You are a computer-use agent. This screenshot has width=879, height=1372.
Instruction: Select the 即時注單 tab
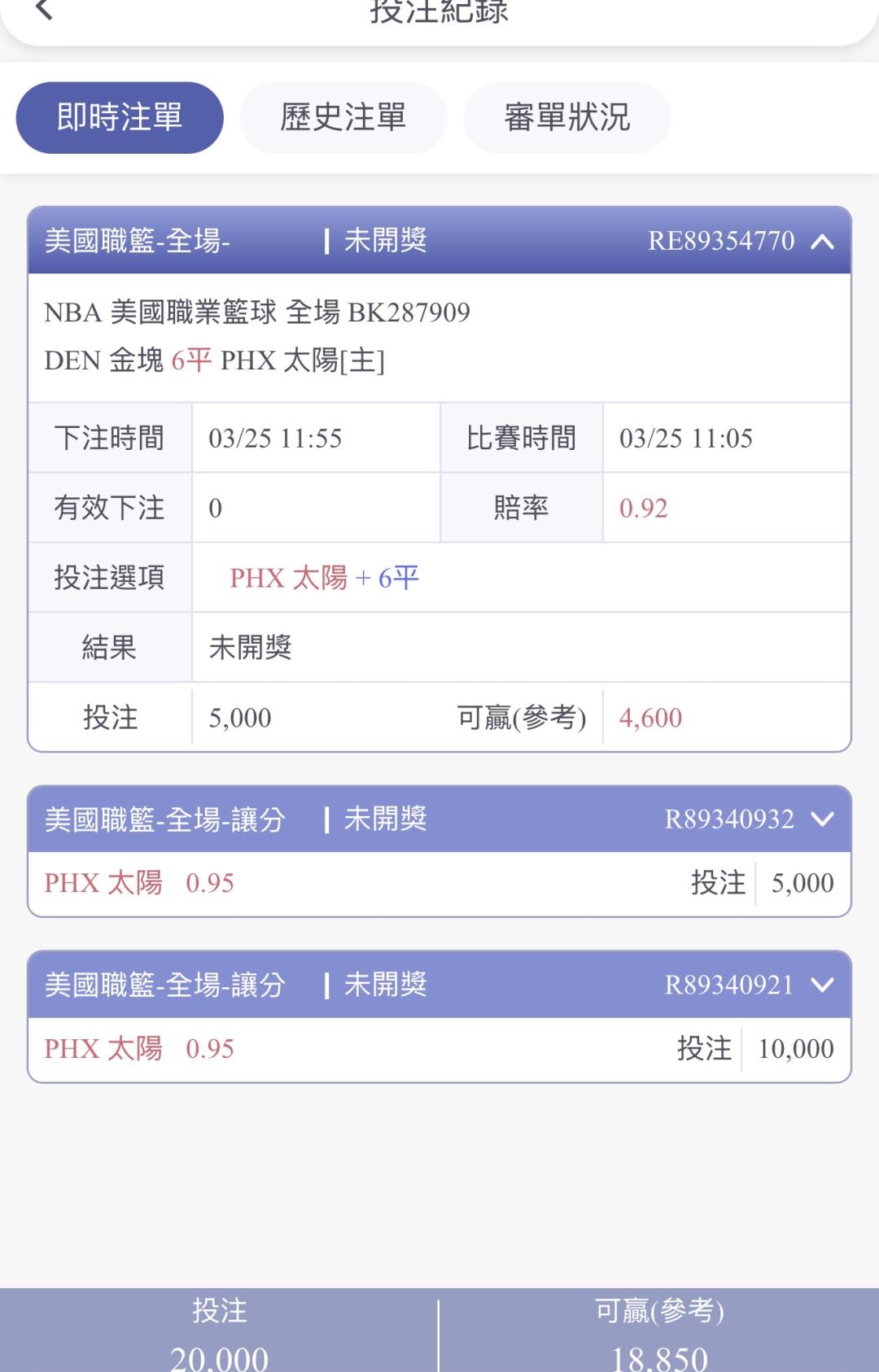pyautogui.click(x=120, y=118)
